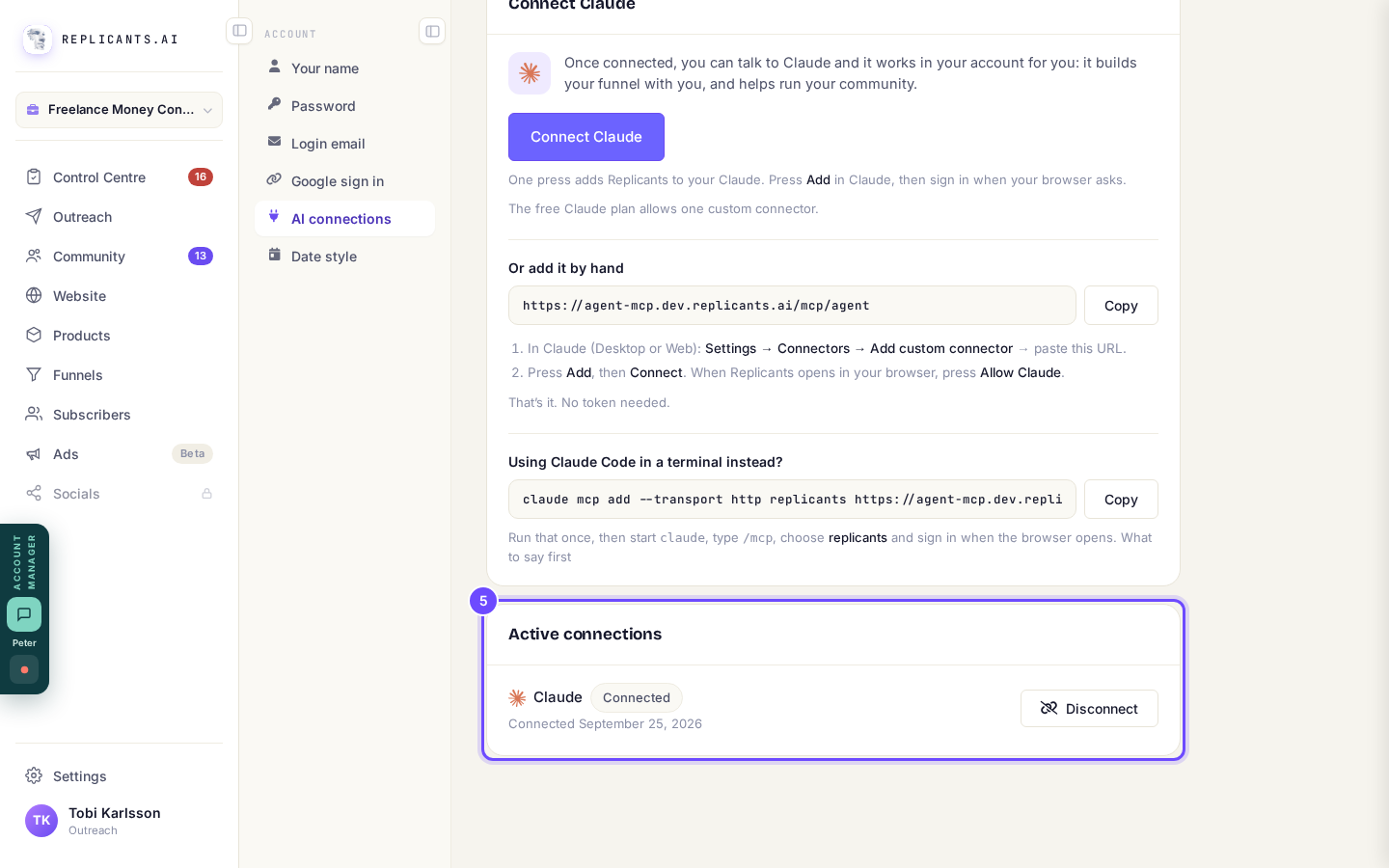Click the lock icon beside Socials
The width and height of the screenshot is (1389, 868).
point(206,494)
